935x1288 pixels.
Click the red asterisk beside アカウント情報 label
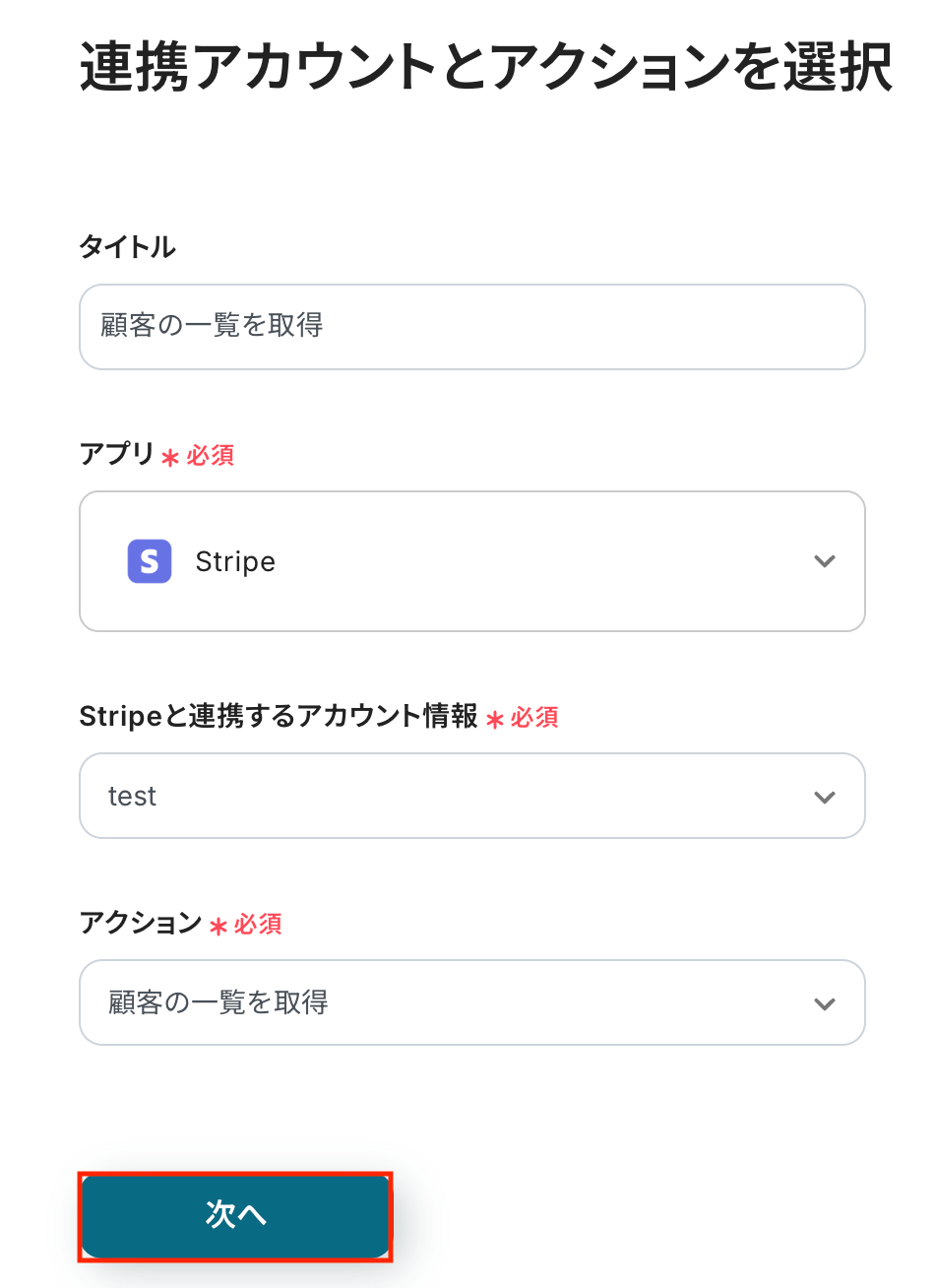click(x=495, y=719)
